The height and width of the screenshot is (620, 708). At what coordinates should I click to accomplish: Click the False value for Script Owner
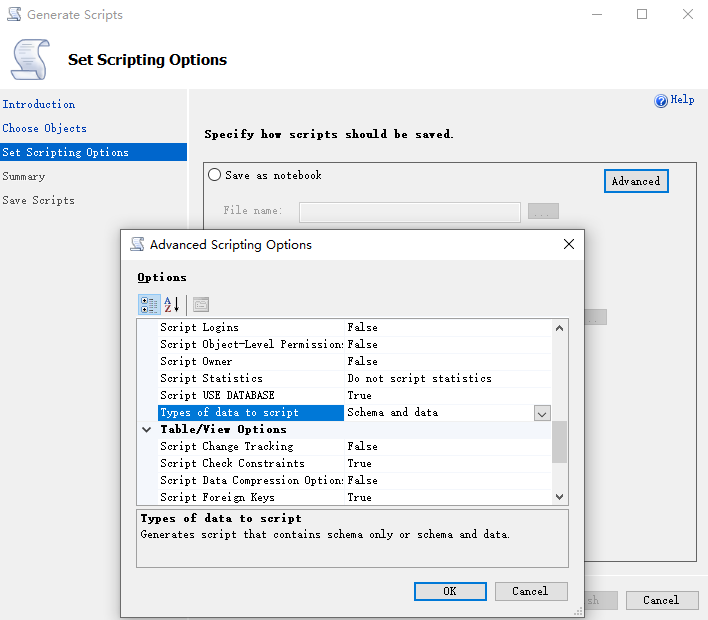pyautogui.click(x=362, y=362)
